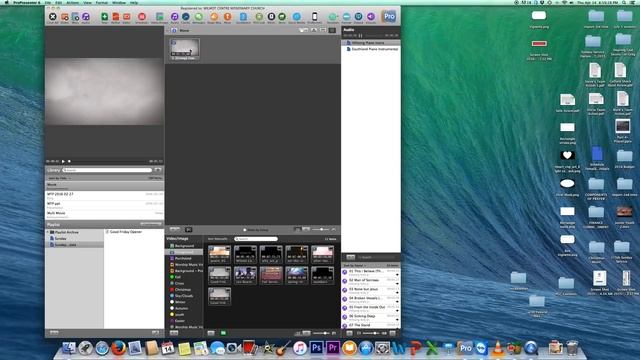This screenshot has width=640, height=360.
Task: Play song 03 None but Jesus icon
Action: click(x=345, y=290)
